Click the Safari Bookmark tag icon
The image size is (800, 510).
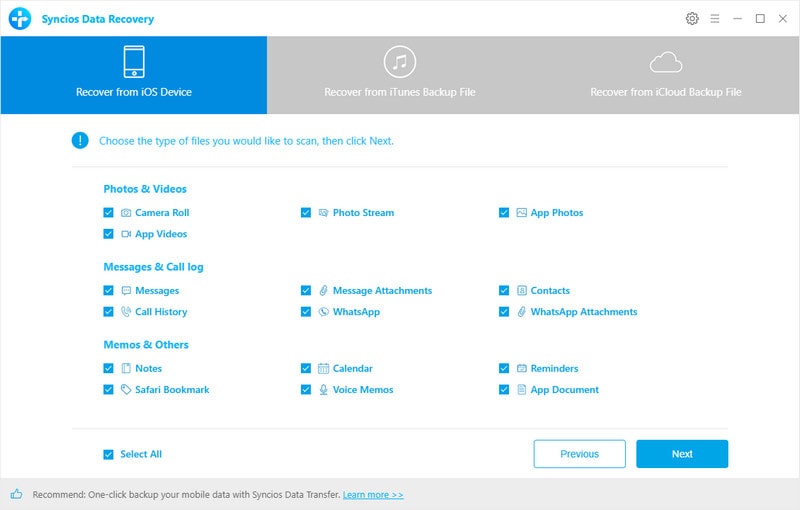pyautogui.click(x=126, y=390)
